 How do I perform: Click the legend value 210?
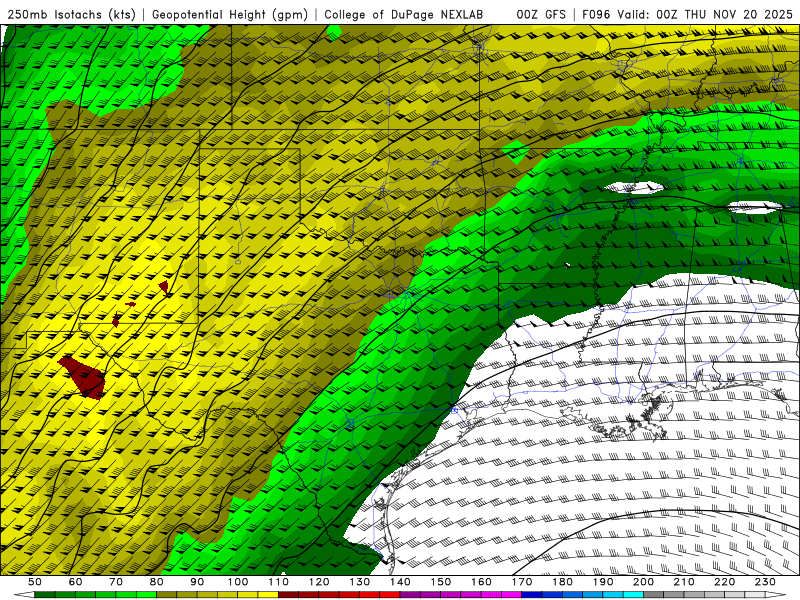(x=684, y=582)
